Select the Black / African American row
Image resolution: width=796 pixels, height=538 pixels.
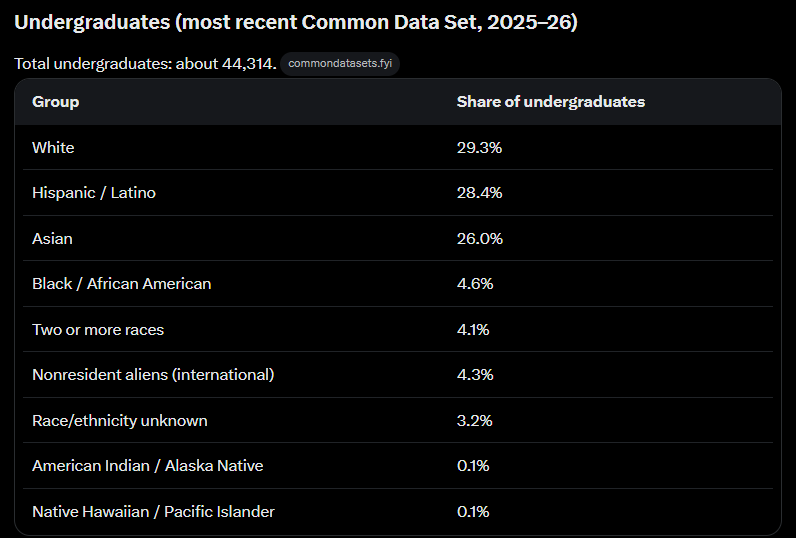click(x=398, y=284)
